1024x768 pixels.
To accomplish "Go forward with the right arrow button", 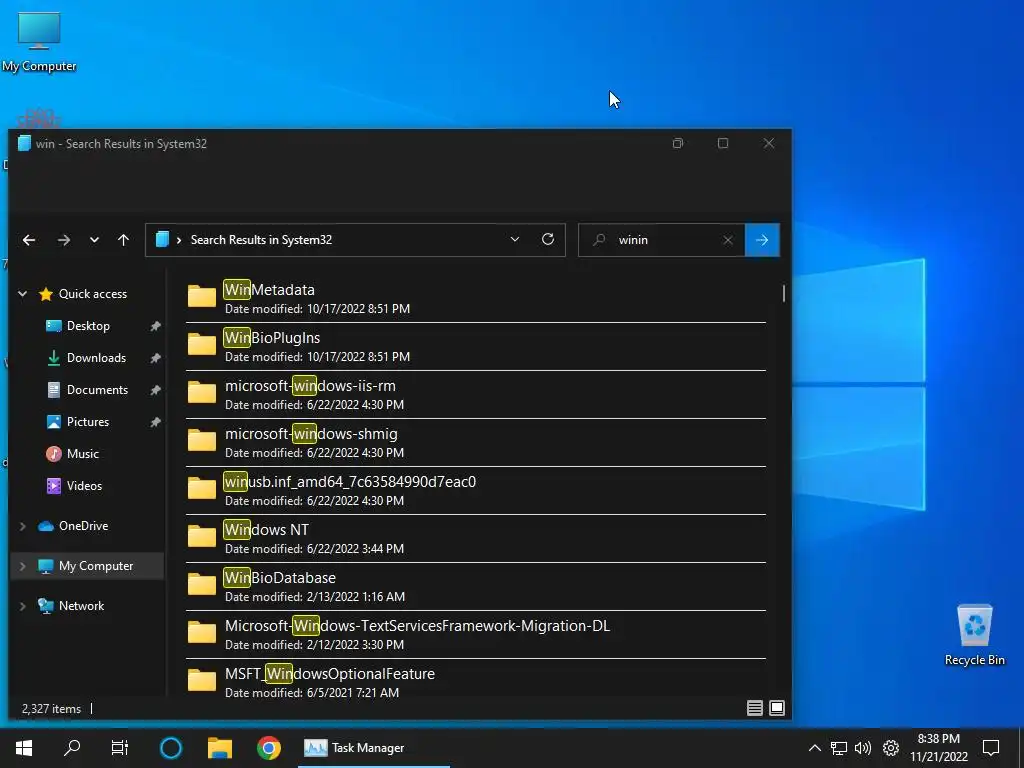I will click(x=63, y=240).
